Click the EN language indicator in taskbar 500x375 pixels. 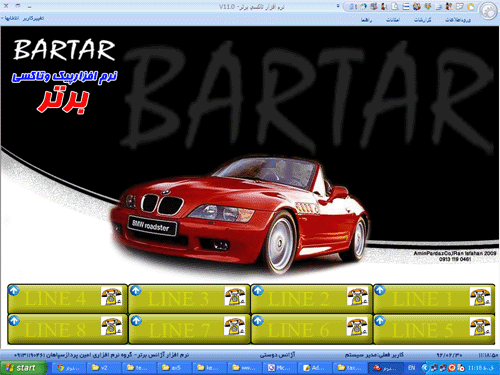point(411,368)
